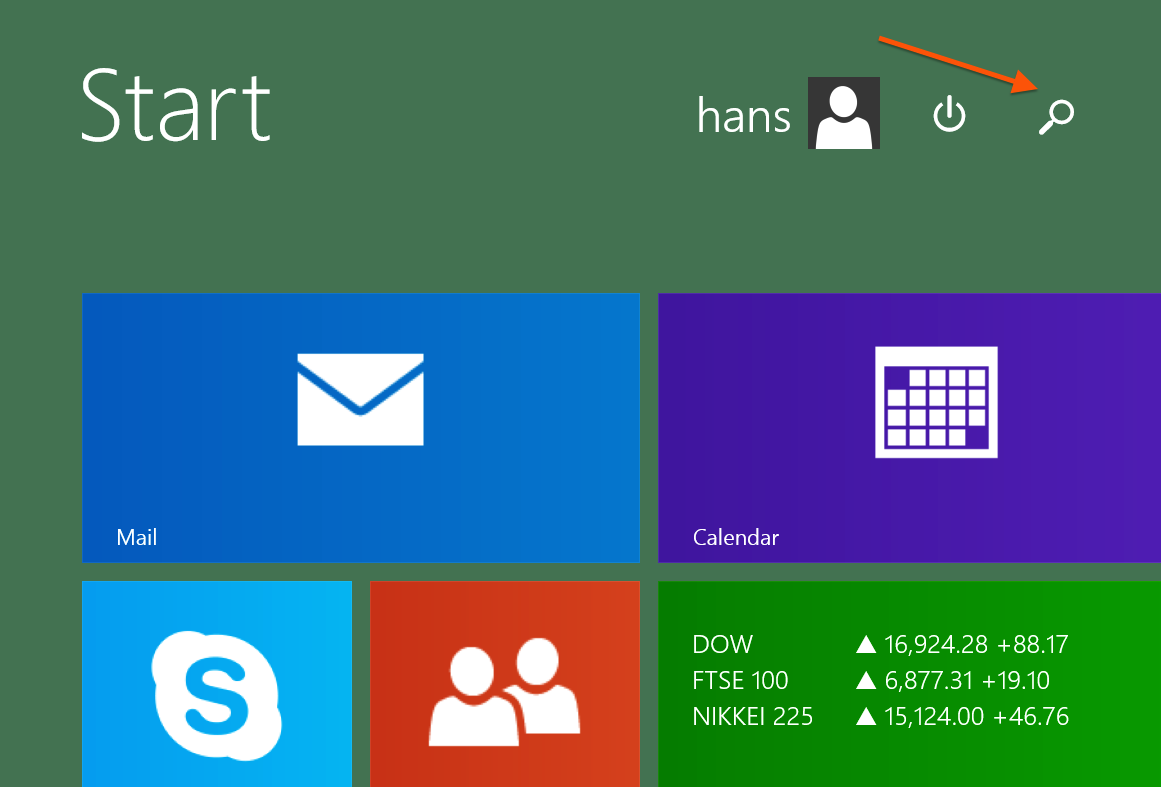Screen dimensions: 1161x787
Task: Click the DOW value 16,924.28
Action: pyautogui.click(x=931, y=644)
